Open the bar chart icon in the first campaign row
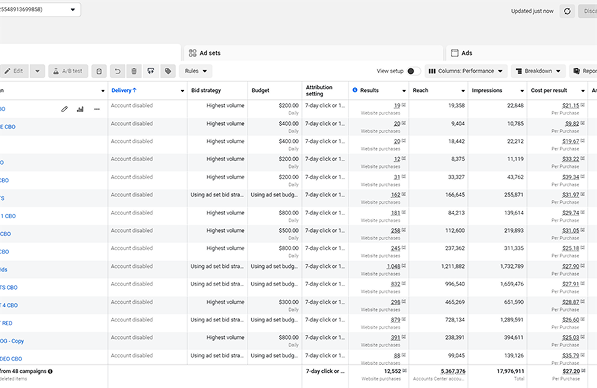This screenshot has width=597, height=388. tap(80, 109)
